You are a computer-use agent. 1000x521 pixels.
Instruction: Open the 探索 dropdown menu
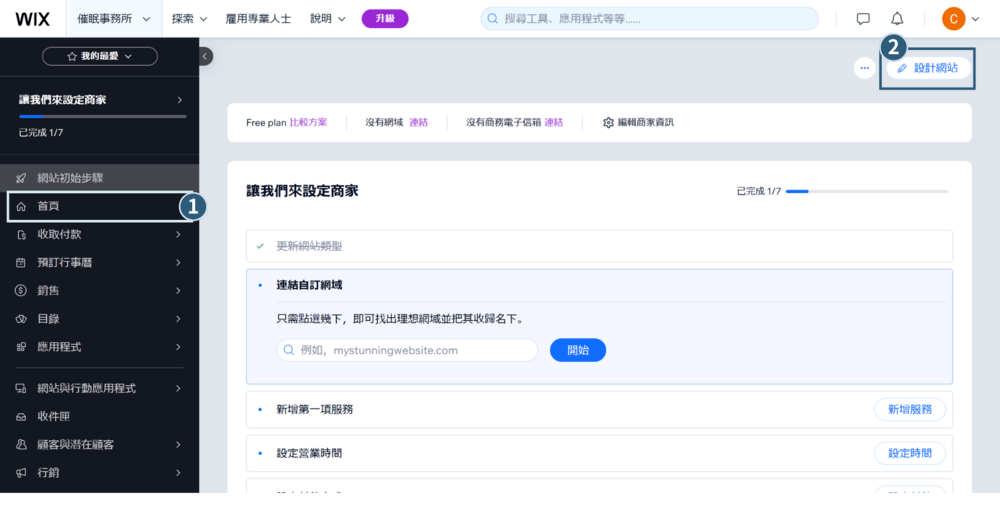click(189, 19)
